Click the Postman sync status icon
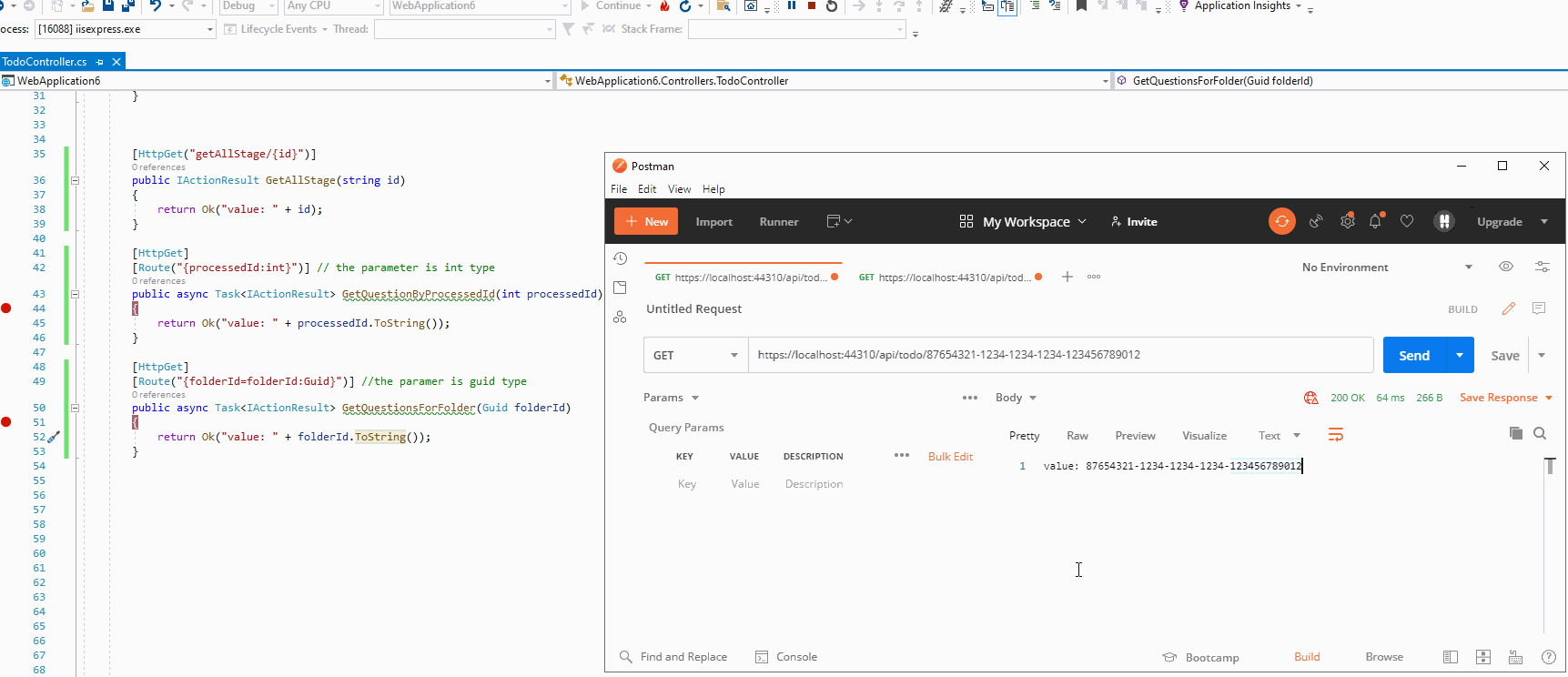 pos(1281,221)
